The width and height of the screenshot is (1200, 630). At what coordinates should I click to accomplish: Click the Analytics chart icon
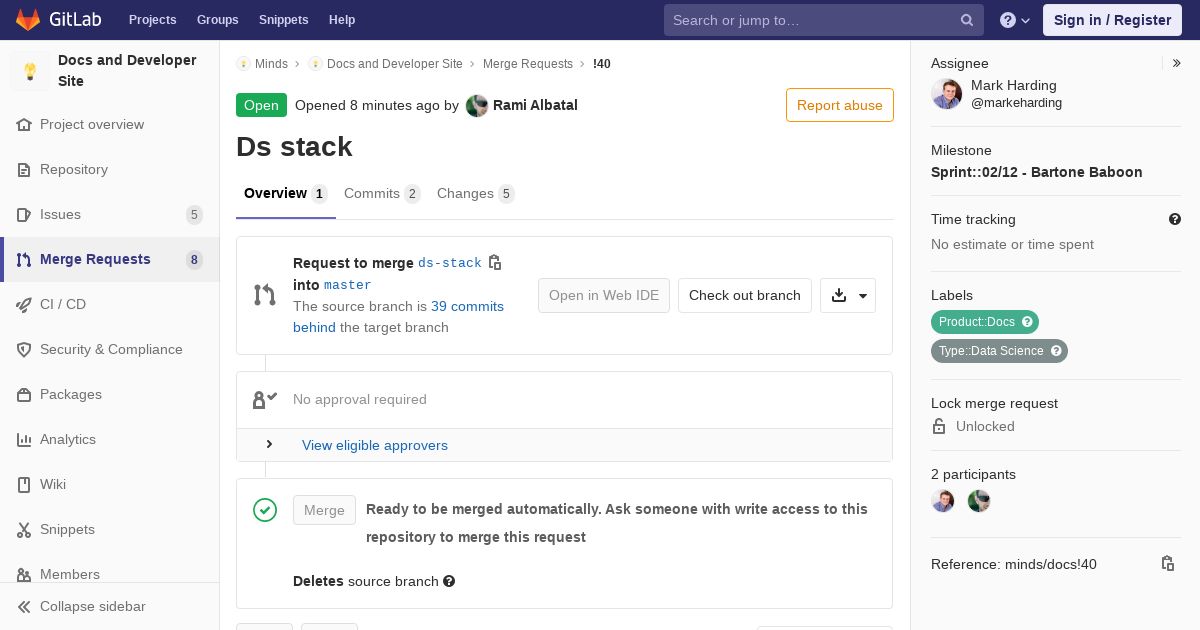(x=24, y=439)
